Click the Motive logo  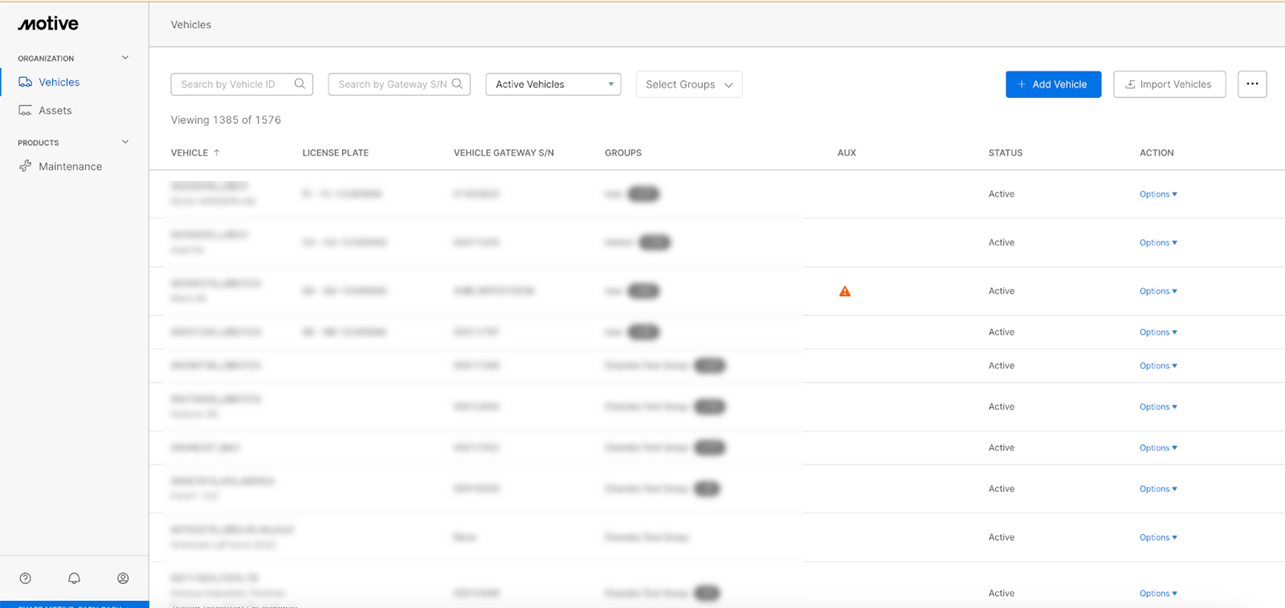(x=48, y=24)
